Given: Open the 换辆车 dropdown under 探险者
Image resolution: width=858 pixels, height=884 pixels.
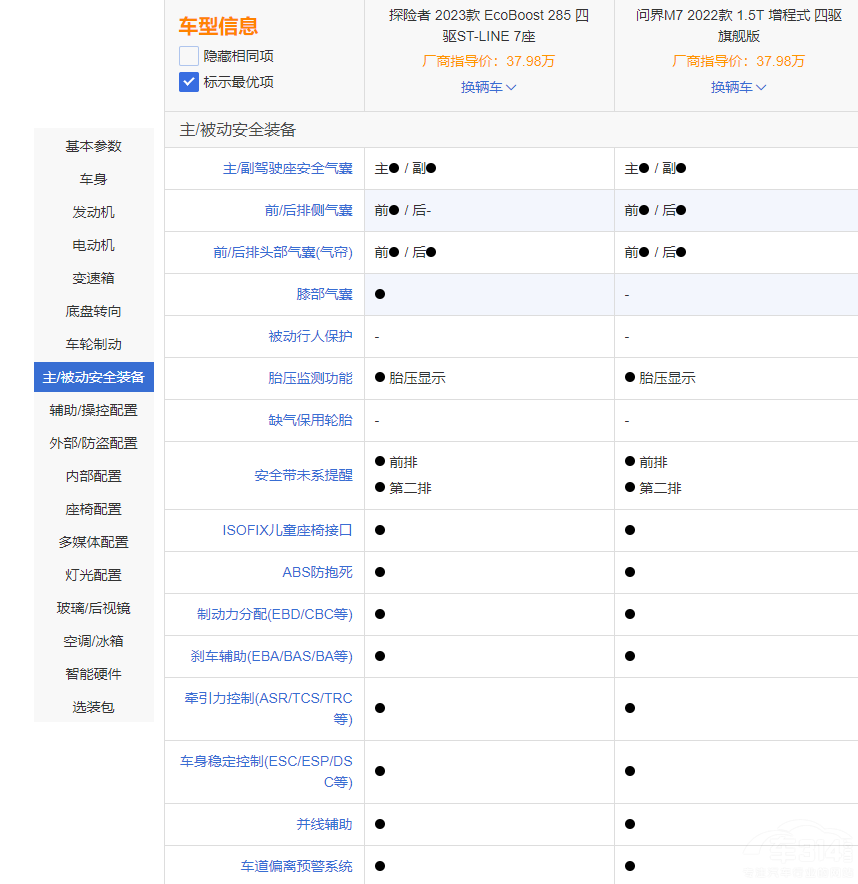Looking at the screenshot, I should click(x=487, y=88).
